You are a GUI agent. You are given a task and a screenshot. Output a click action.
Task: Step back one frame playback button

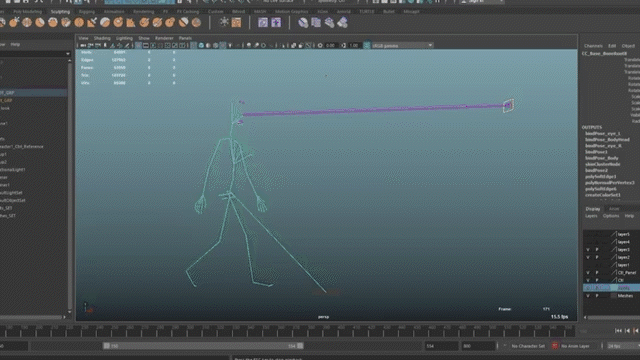(627, 331)
